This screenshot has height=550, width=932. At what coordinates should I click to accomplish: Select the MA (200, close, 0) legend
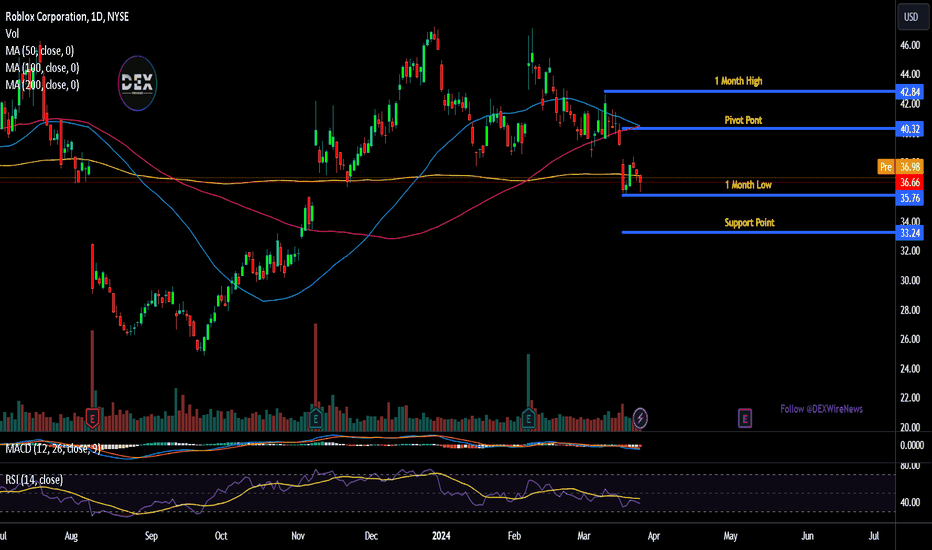pos(42,85)
